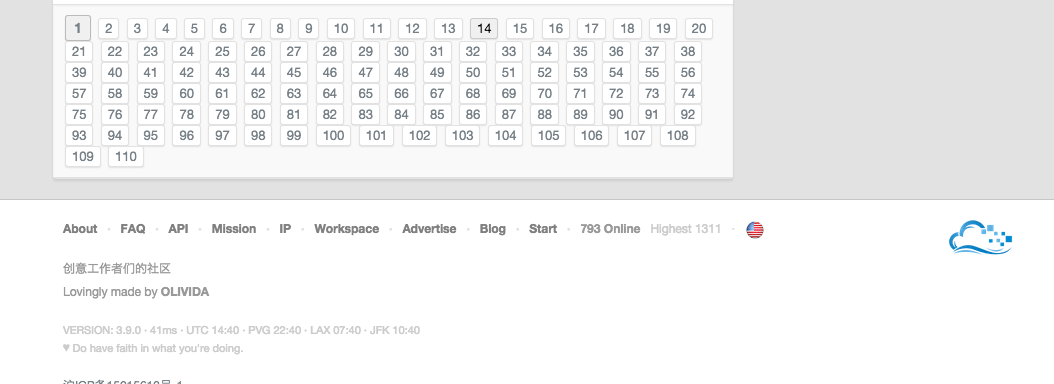
Task: Go to page 53
Action: pos(580,73)
